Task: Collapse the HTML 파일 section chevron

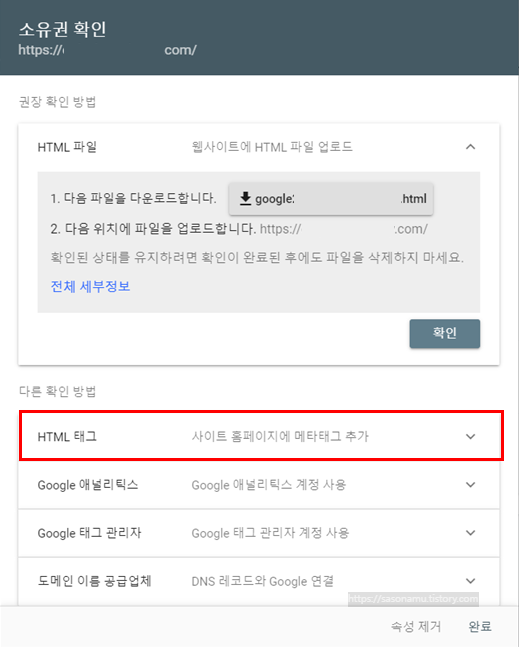Action: 470,147
